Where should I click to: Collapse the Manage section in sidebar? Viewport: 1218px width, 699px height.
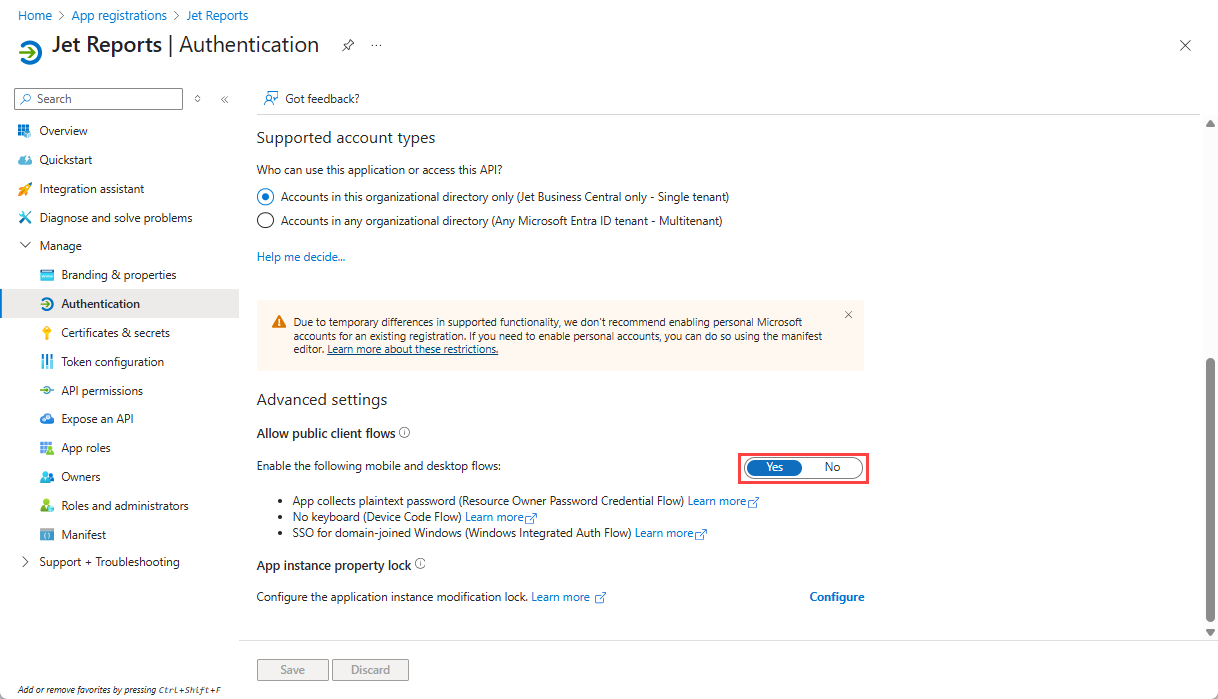[25, 246]
